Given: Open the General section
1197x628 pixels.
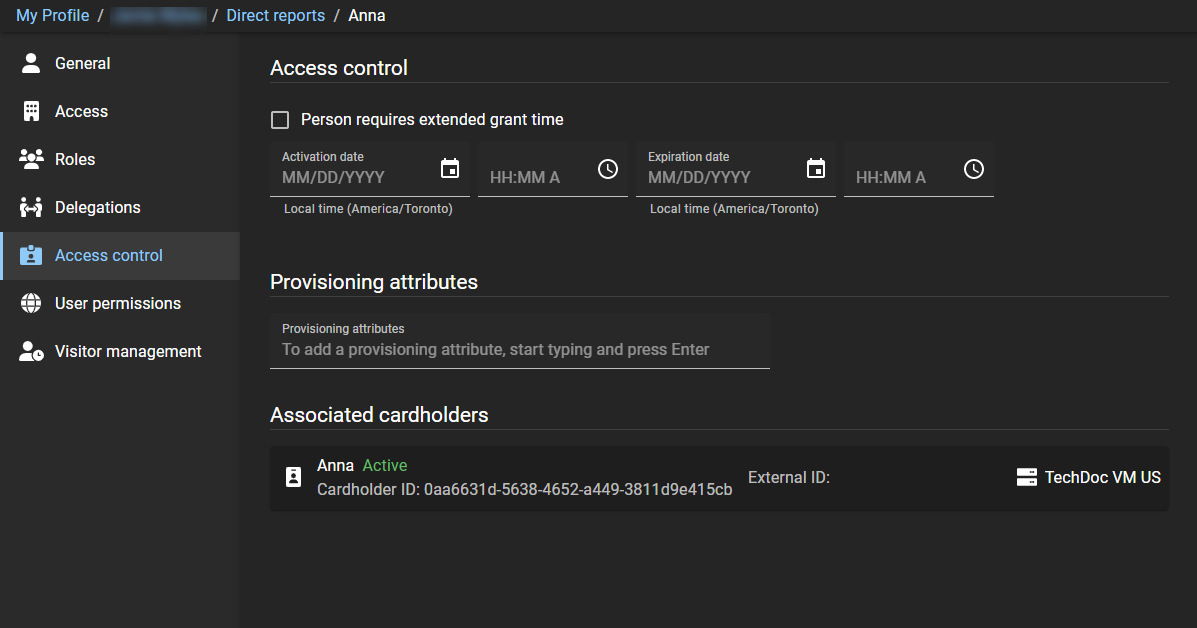Looking at the screenshot, I should (121, 63).
